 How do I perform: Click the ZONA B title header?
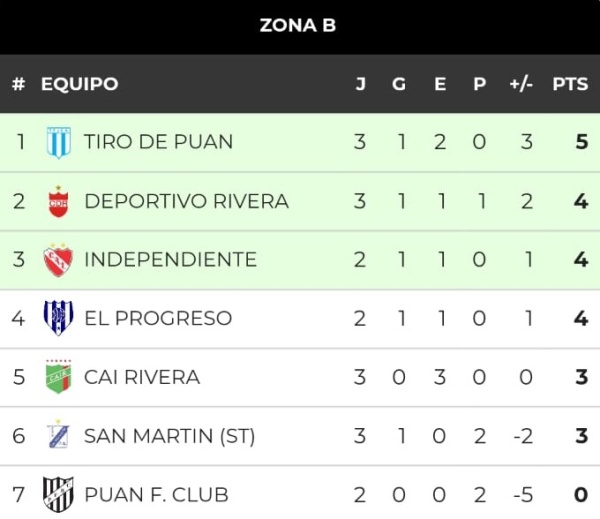click(x=298, y=26)
